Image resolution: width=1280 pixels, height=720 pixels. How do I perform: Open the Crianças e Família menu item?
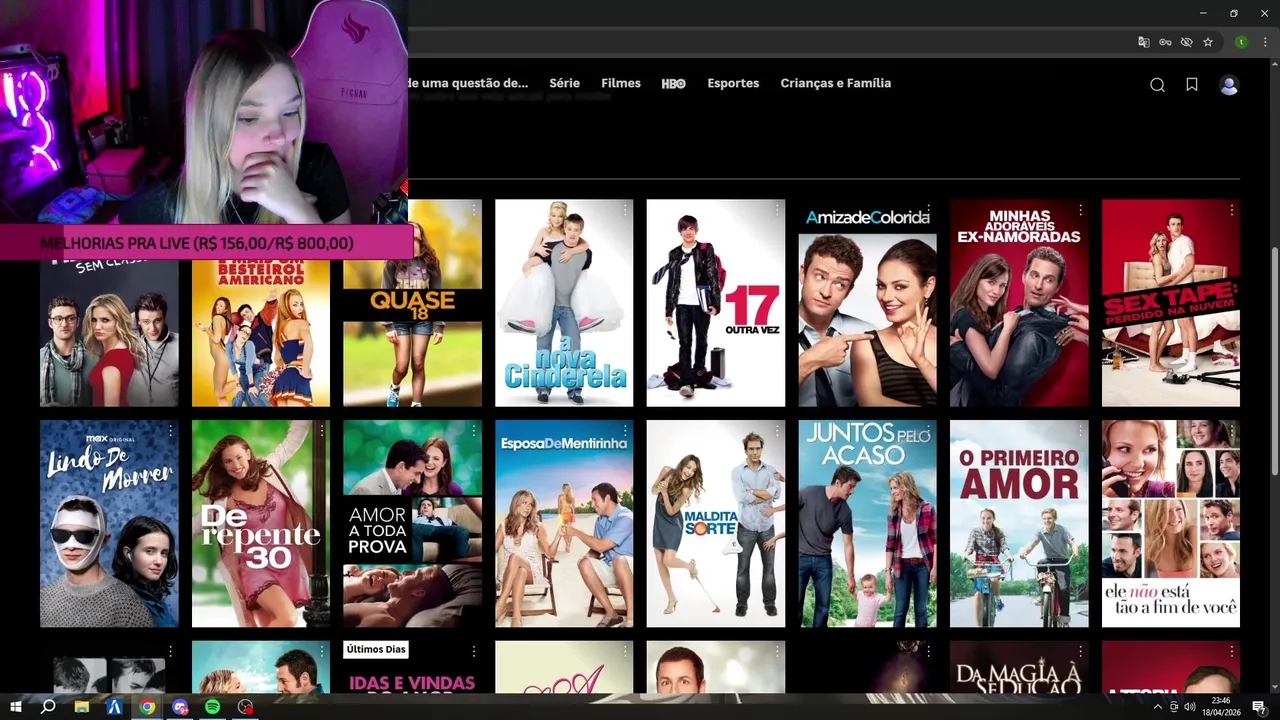(x=836, y=83)
